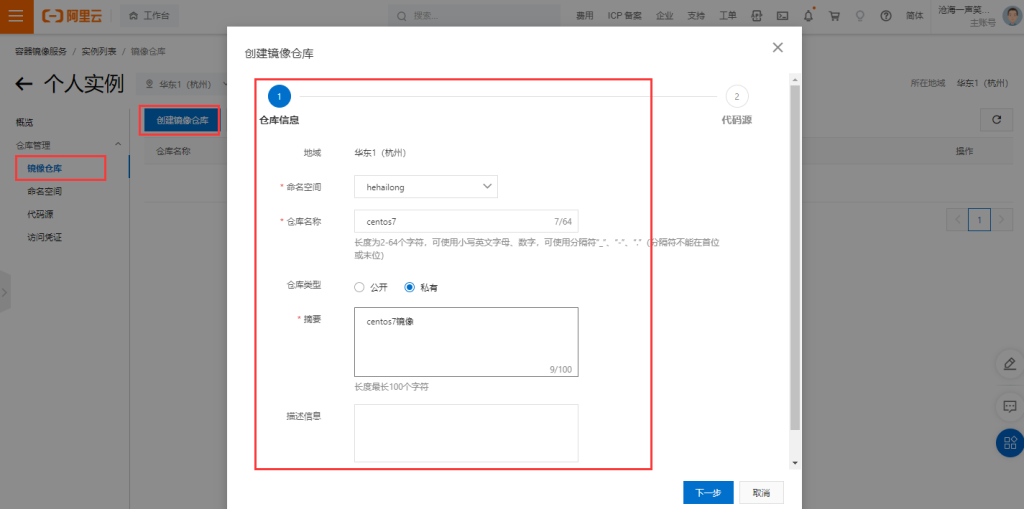Open the edit feedback floating icon
This screenshot has width=1024, height=509.
point(1008,363)
